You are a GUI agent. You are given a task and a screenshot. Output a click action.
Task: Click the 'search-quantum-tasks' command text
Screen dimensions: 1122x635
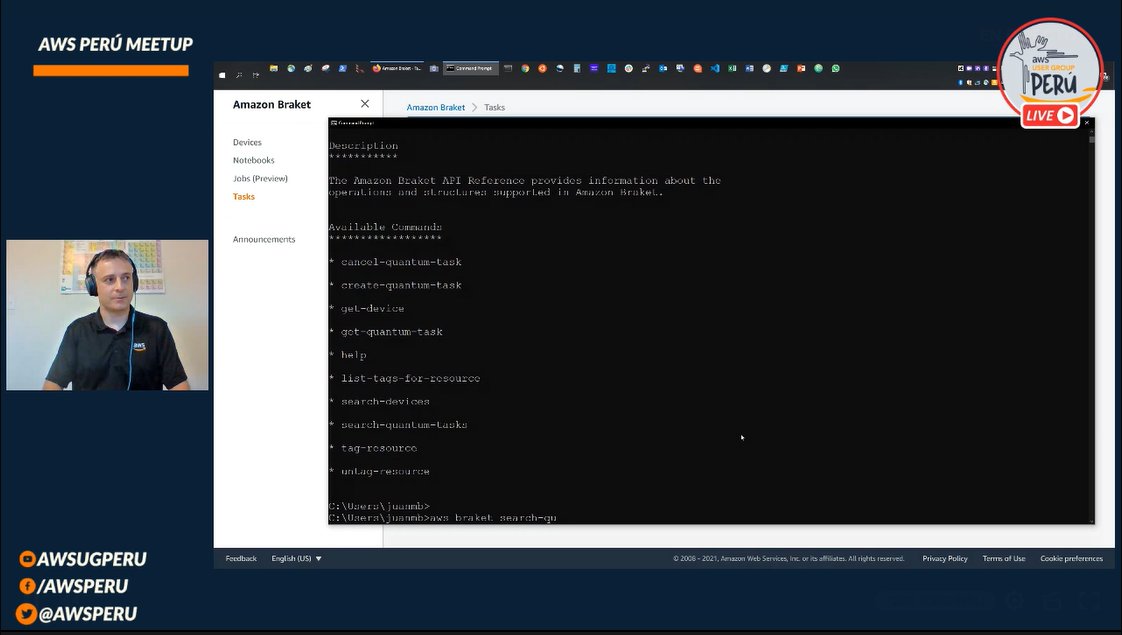tap(404, 425)
